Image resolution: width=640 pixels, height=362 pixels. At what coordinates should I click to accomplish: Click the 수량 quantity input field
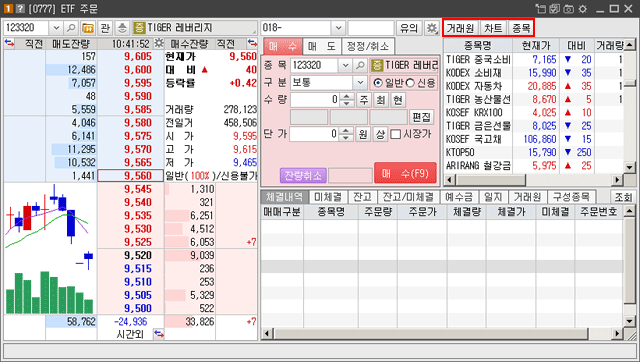coord(315,99)
